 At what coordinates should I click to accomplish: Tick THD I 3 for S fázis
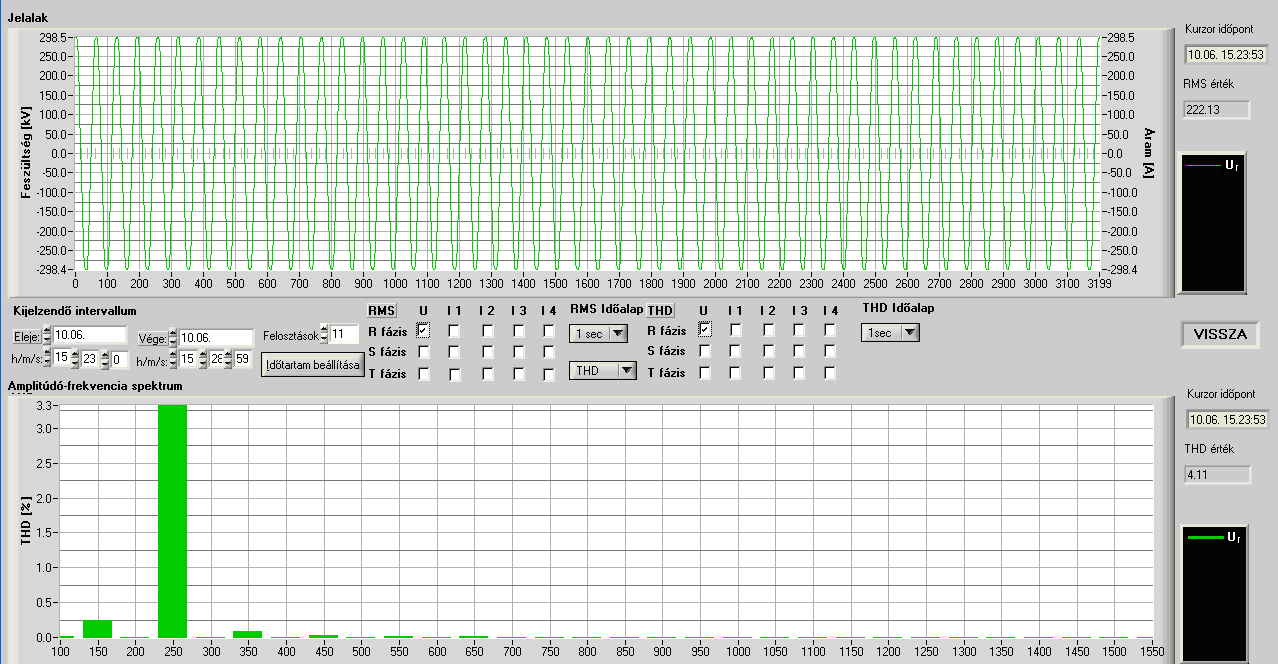click(800, 351)
